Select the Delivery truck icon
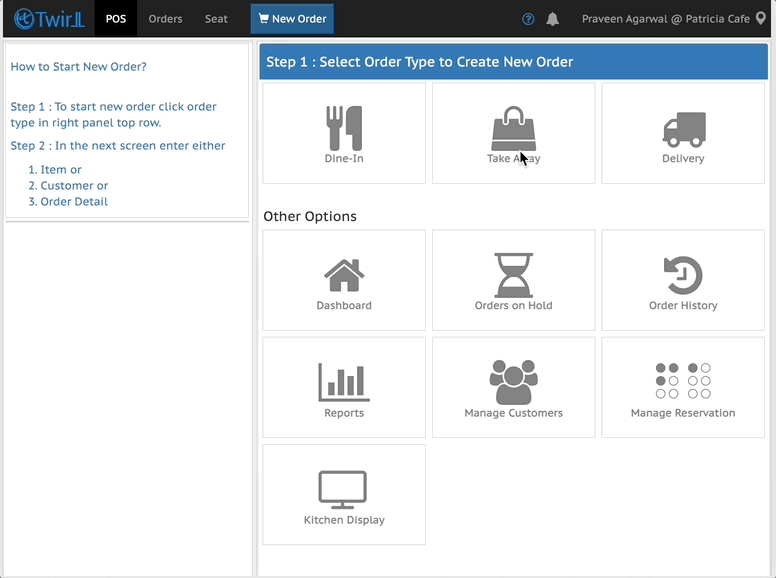The height and width of the screenshot is (578, 776). pyautogui.click(x=684, y=130)
